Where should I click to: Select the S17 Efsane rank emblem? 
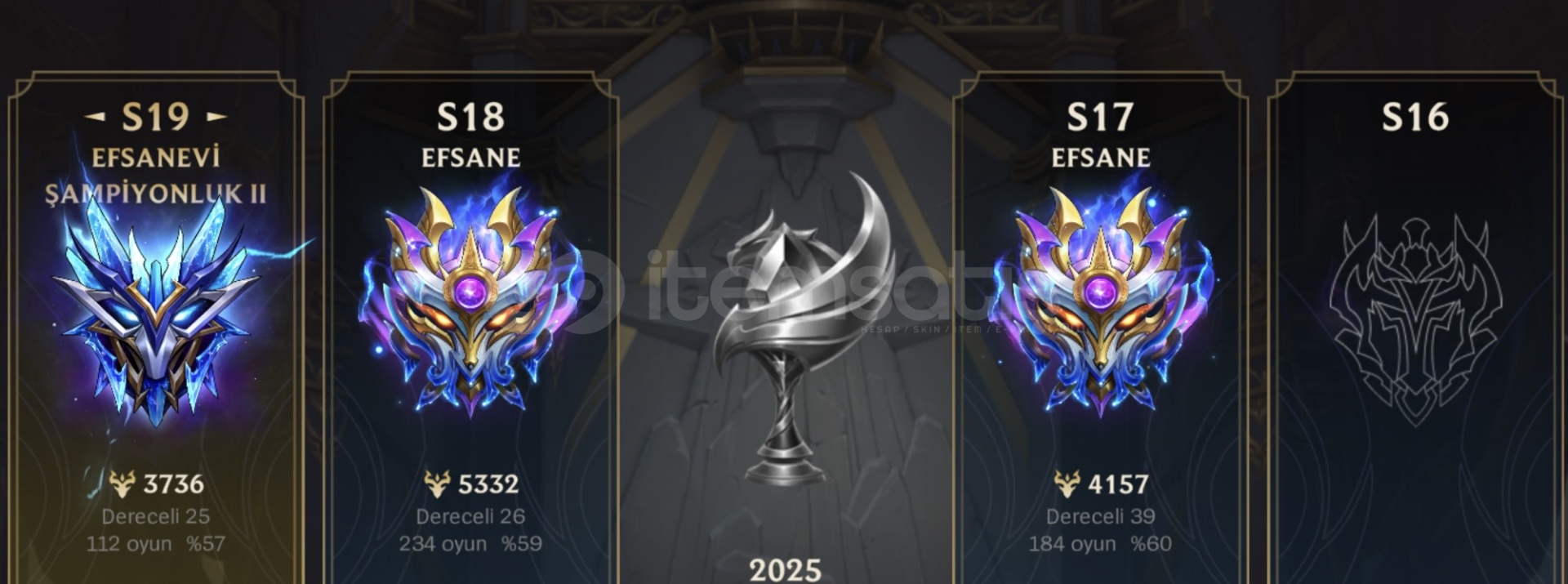pyautogui.click(x=1101, y=301)
